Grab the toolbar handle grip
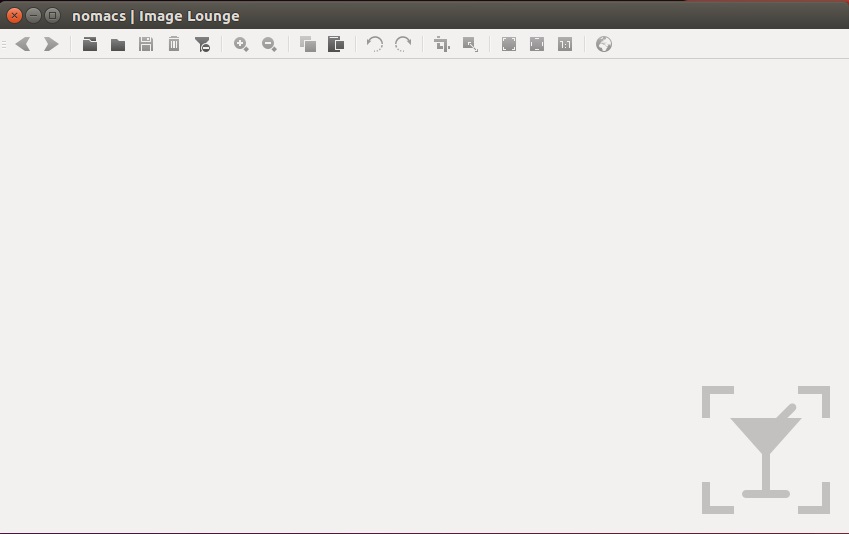Screen dimensions: 849x534 [4, 44]
